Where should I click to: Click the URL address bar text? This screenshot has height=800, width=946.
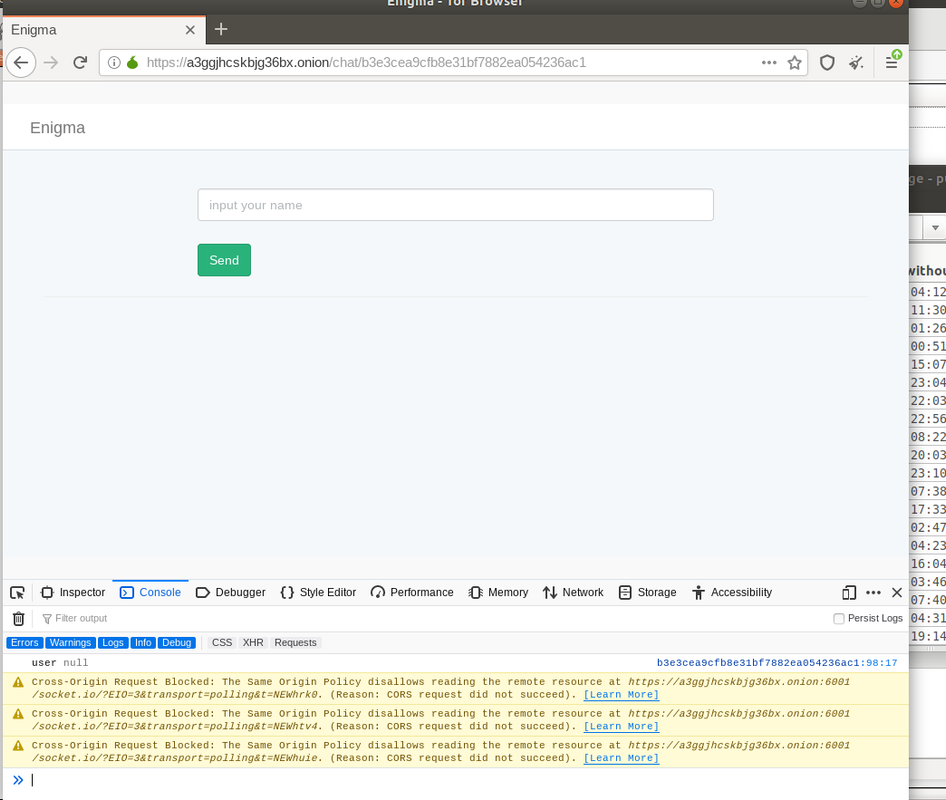(366, 63)
